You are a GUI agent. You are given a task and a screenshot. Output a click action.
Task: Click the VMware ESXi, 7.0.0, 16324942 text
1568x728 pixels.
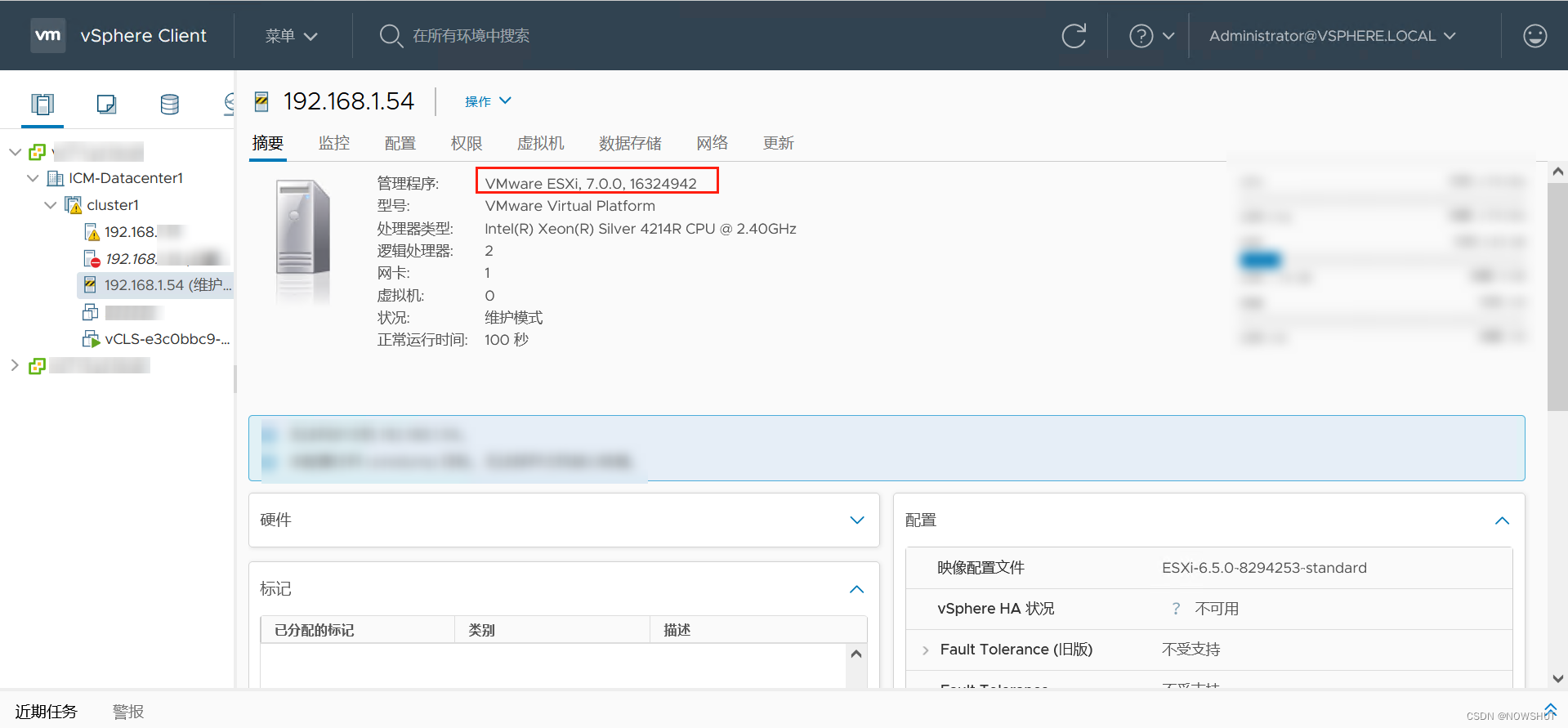(x=591, y=184)
